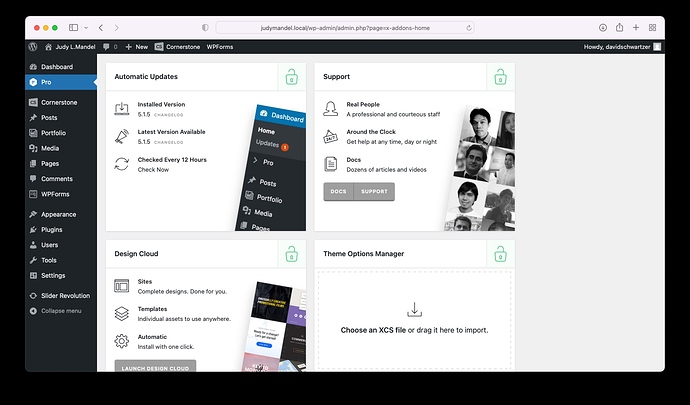Screen dimensions: 690x405
Task: Collapse the sidebar menu
Action: point(61,311)
